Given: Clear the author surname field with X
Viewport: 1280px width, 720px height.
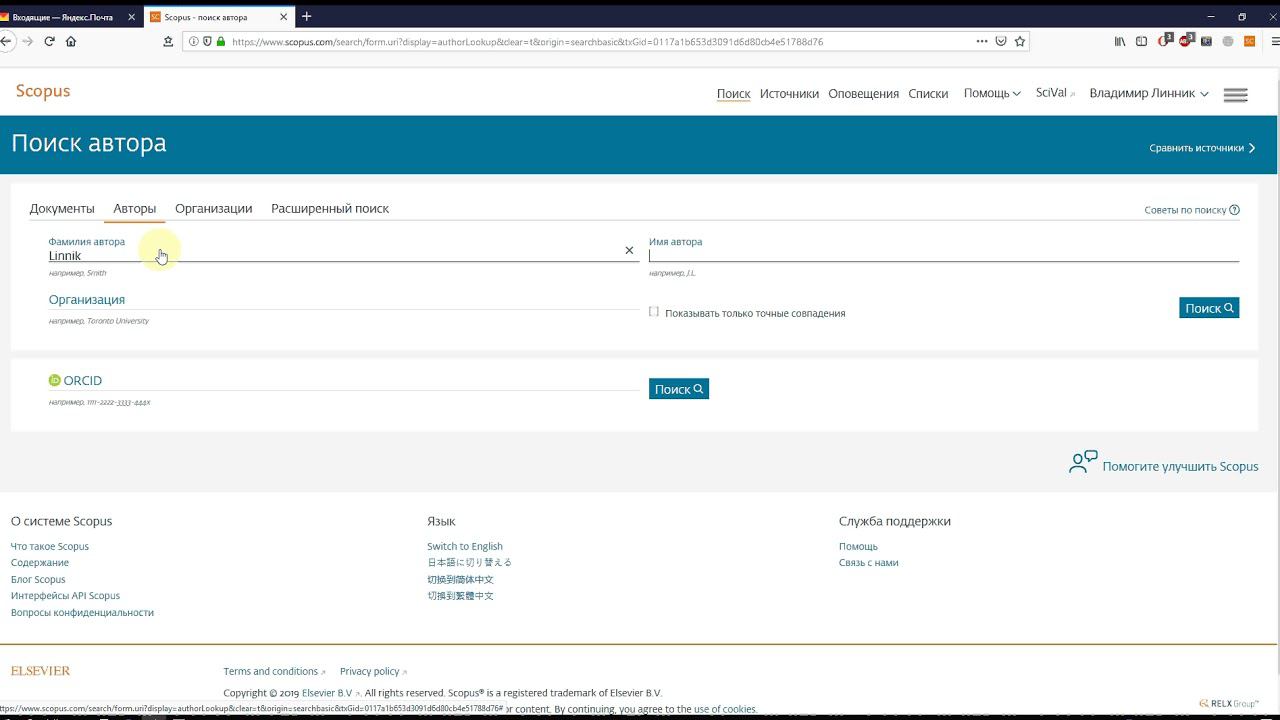Looking at the screenshot, I should tap(629, 250).
